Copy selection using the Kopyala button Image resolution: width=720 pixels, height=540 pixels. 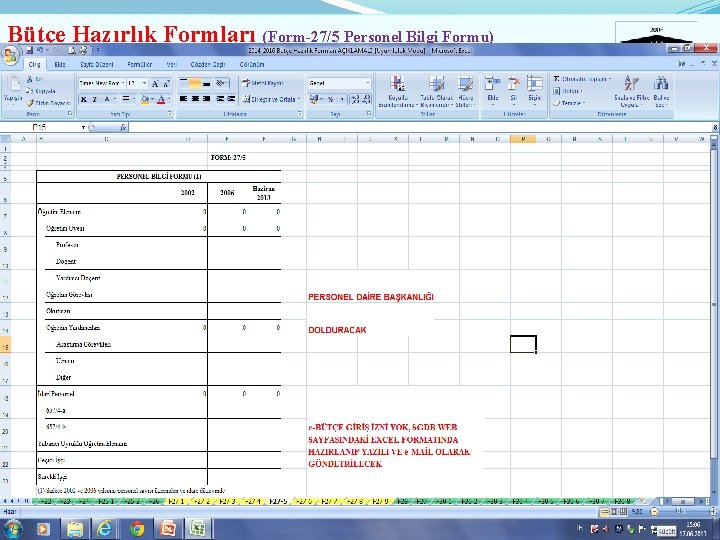point(40,91)
